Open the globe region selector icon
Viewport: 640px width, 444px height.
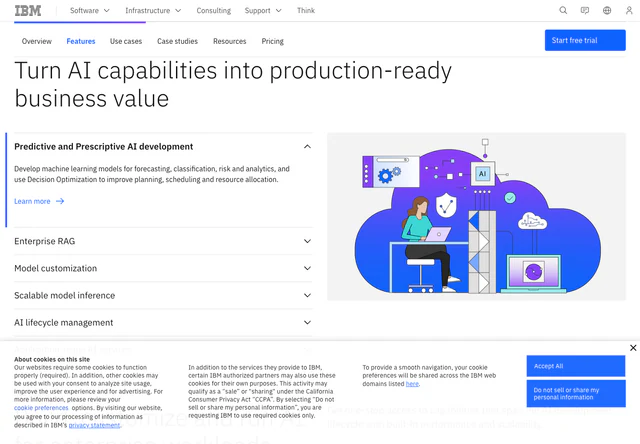607,11
